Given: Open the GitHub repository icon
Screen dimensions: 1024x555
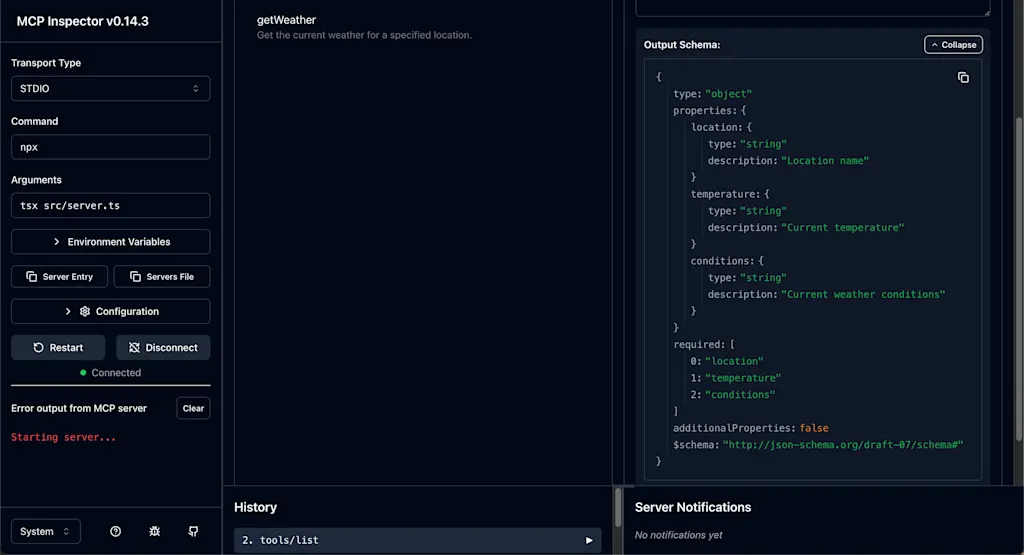Looking at the screenshot, I should pos(193,531).
